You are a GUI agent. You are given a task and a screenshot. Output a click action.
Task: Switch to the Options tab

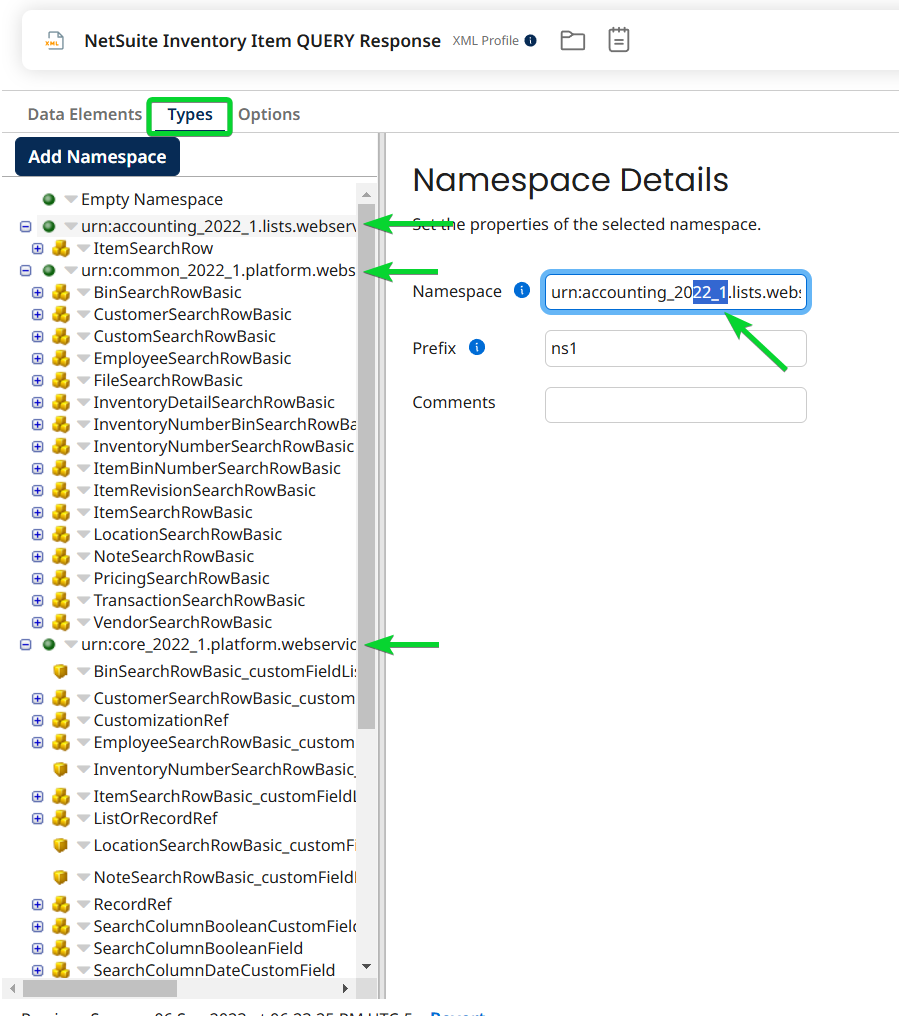269,114
